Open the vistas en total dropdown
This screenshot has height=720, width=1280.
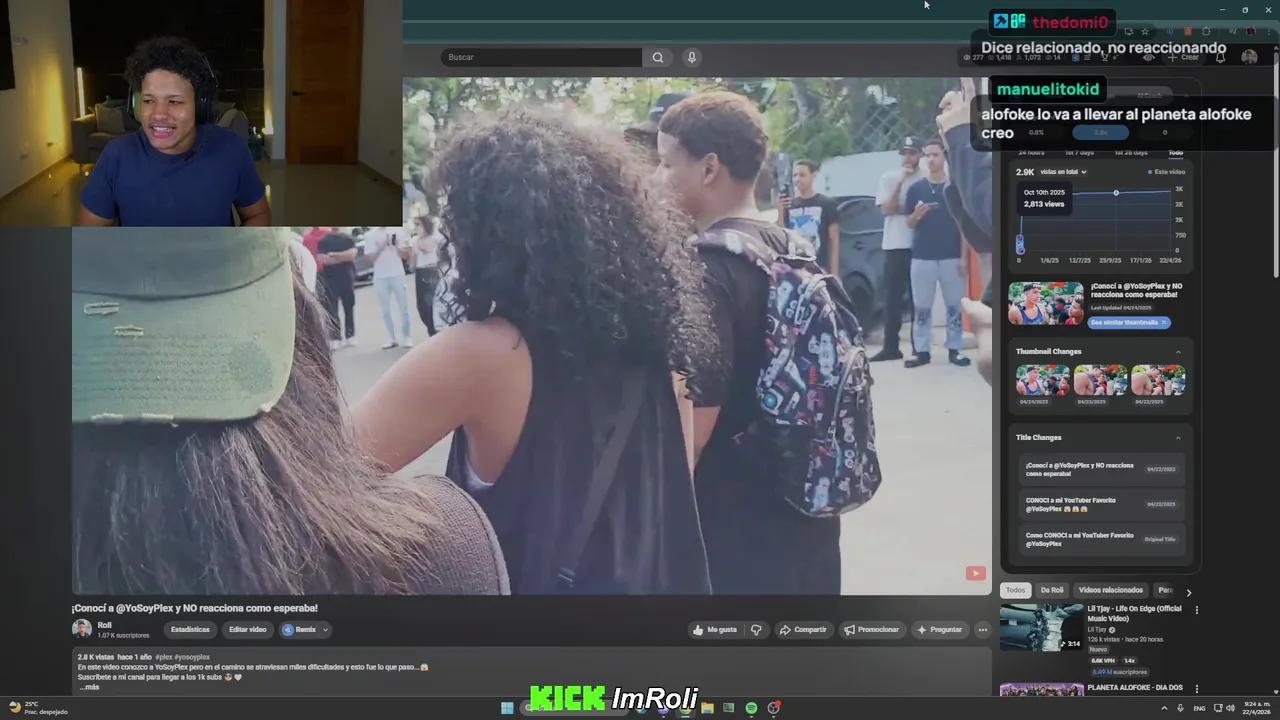1063,172
